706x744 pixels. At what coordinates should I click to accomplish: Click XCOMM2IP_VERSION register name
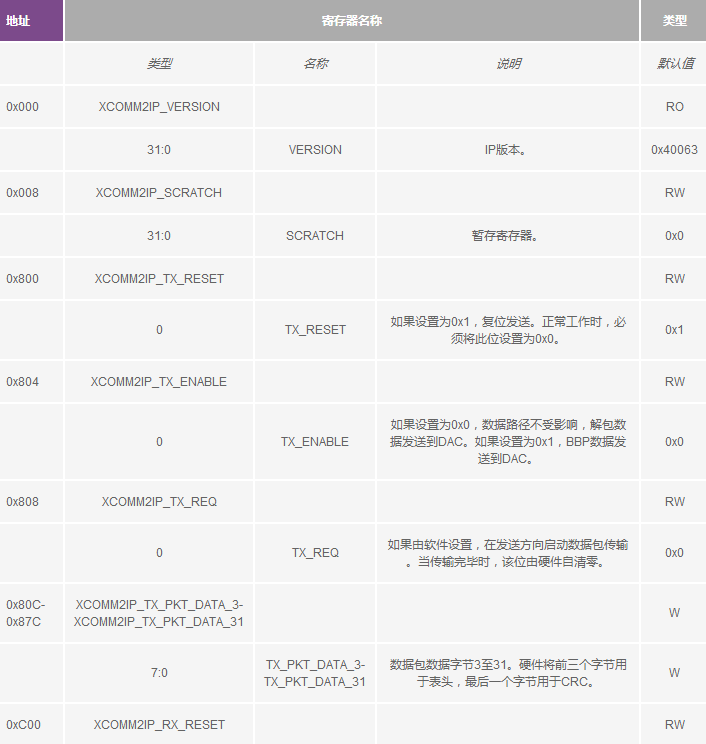pyautogui.click(x=159, y=107)
